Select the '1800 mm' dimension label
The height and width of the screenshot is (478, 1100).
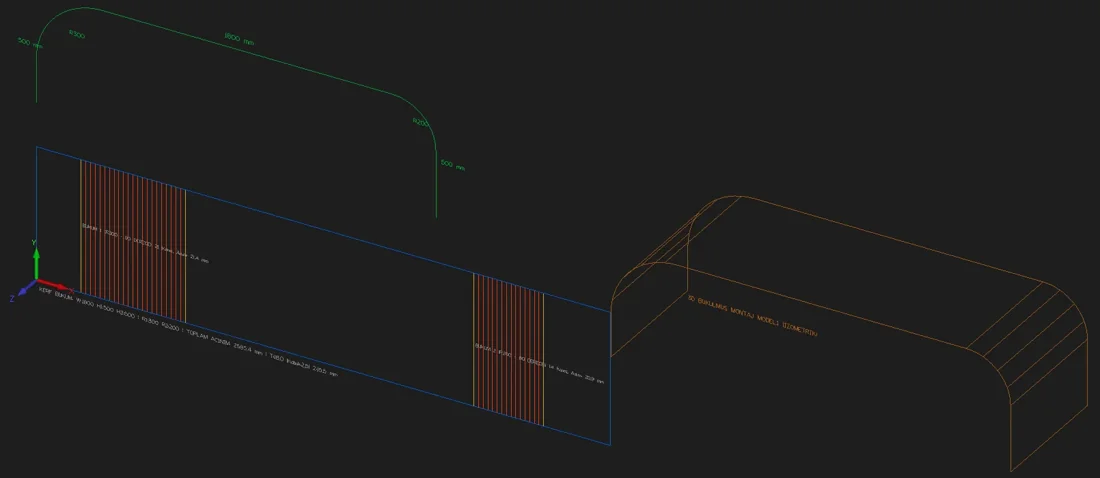(x=239, y=39)
